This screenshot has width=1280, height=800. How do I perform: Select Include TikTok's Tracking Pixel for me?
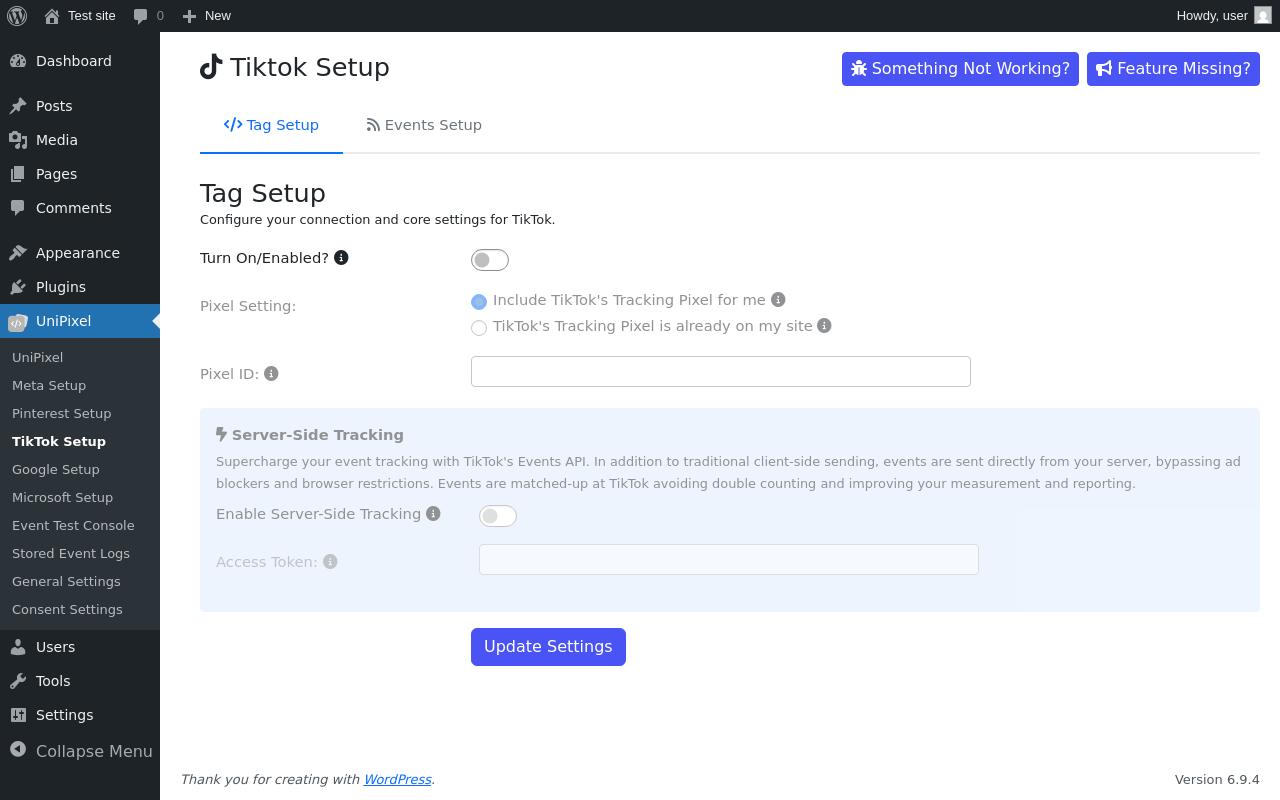(x=479, y=302)
